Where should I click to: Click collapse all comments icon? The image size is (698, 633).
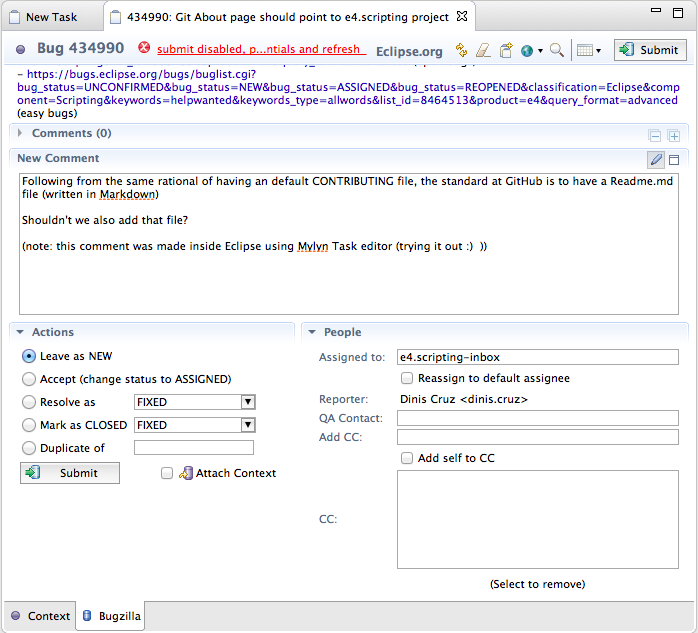[x=654, y=135]
